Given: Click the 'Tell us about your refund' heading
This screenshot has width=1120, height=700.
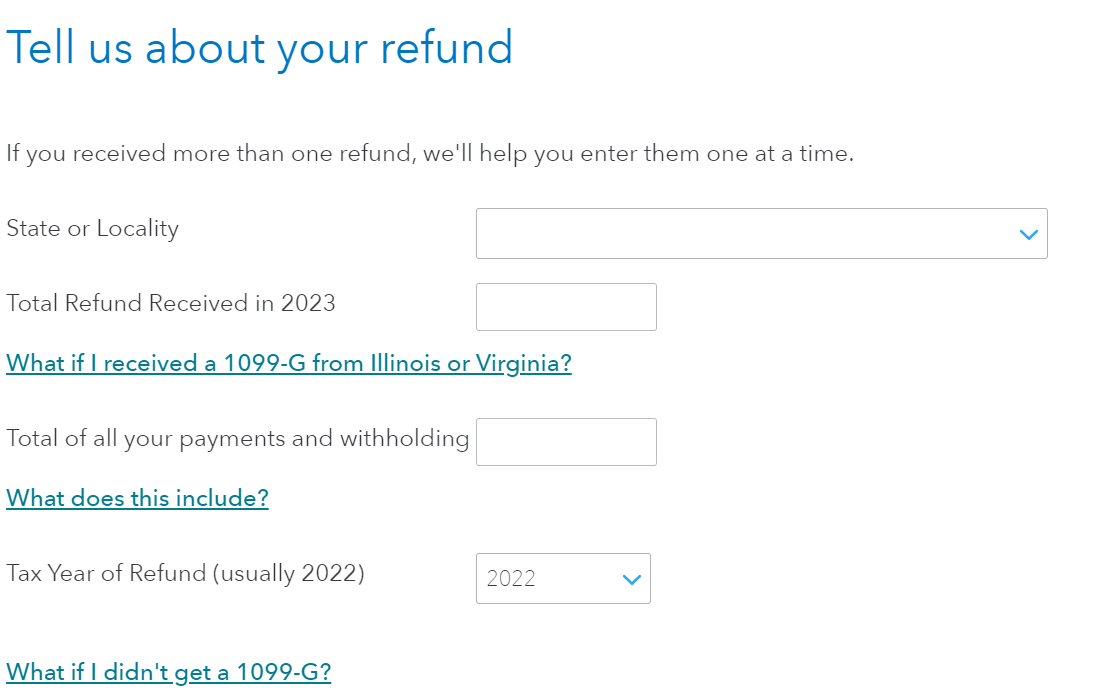Looking at the screenshot, I should (x=259, y=48).
